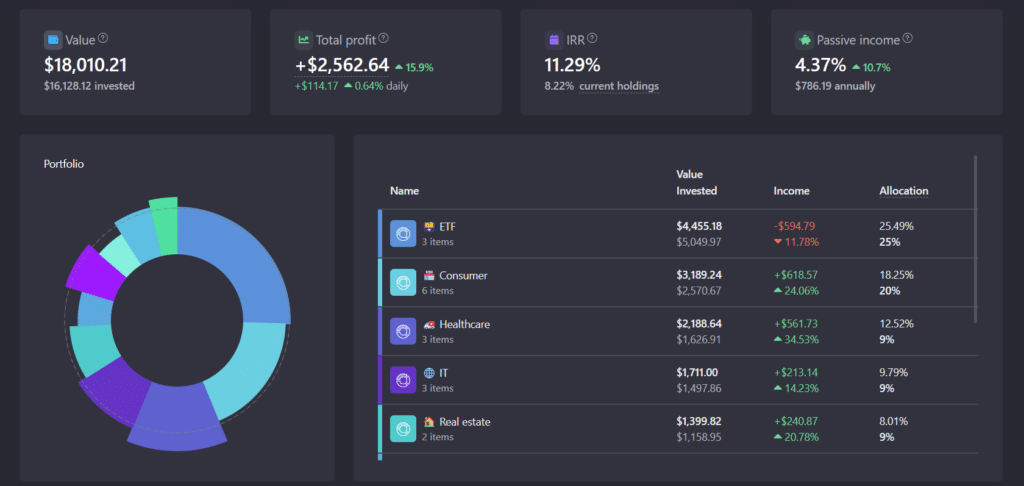Select the bright purple donut chart segment

[x=96, y=272]
